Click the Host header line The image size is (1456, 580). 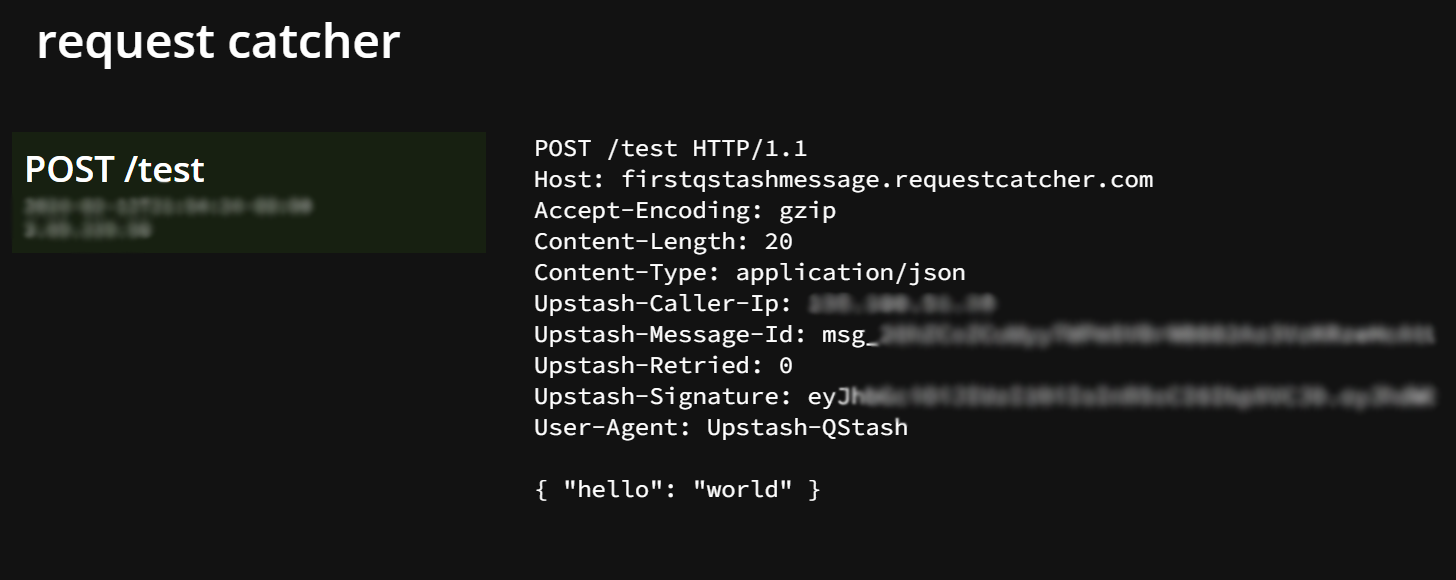[843, 180]
